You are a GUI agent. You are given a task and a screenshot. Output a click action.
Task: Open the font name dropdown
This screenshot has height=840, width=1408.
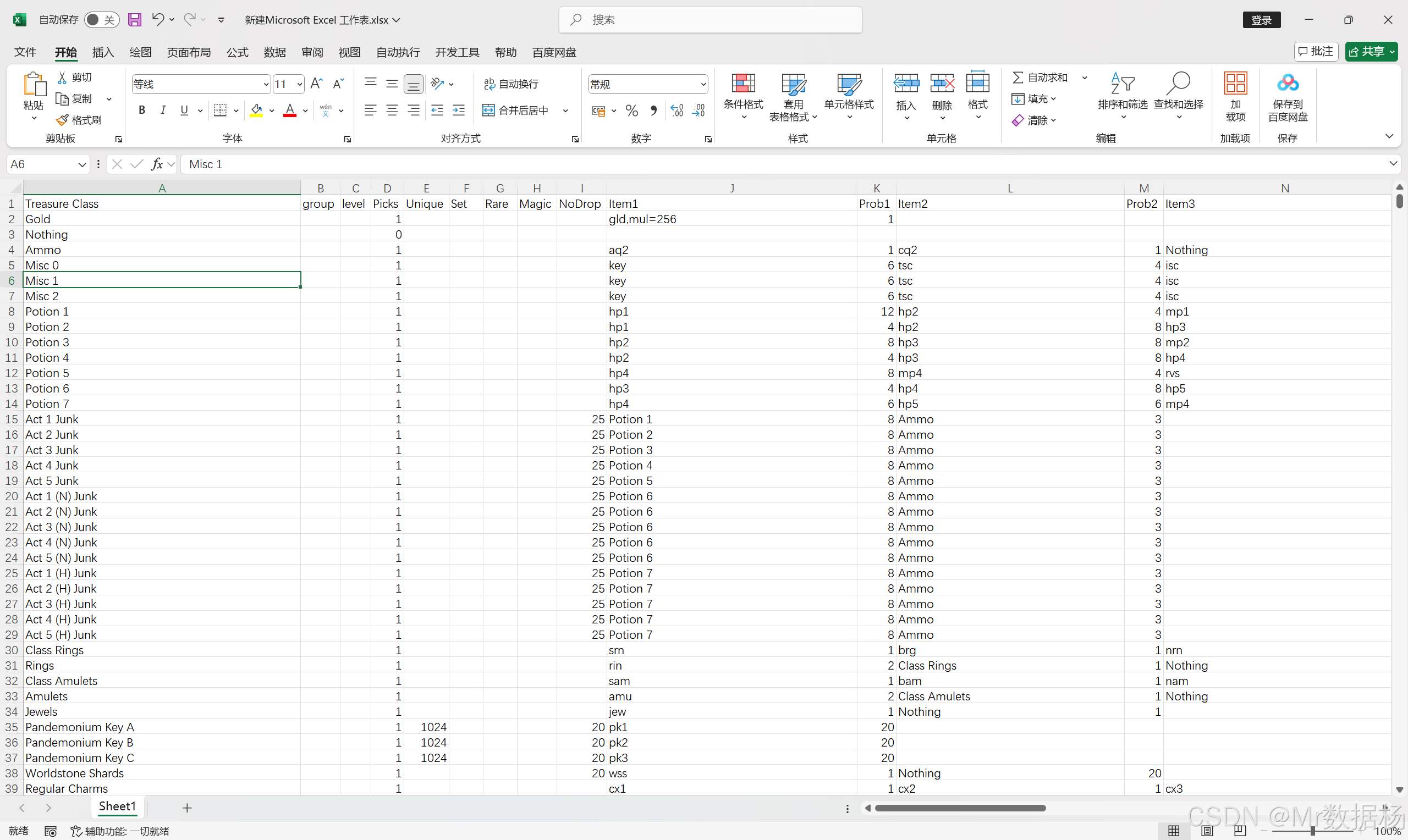point(266,84)
